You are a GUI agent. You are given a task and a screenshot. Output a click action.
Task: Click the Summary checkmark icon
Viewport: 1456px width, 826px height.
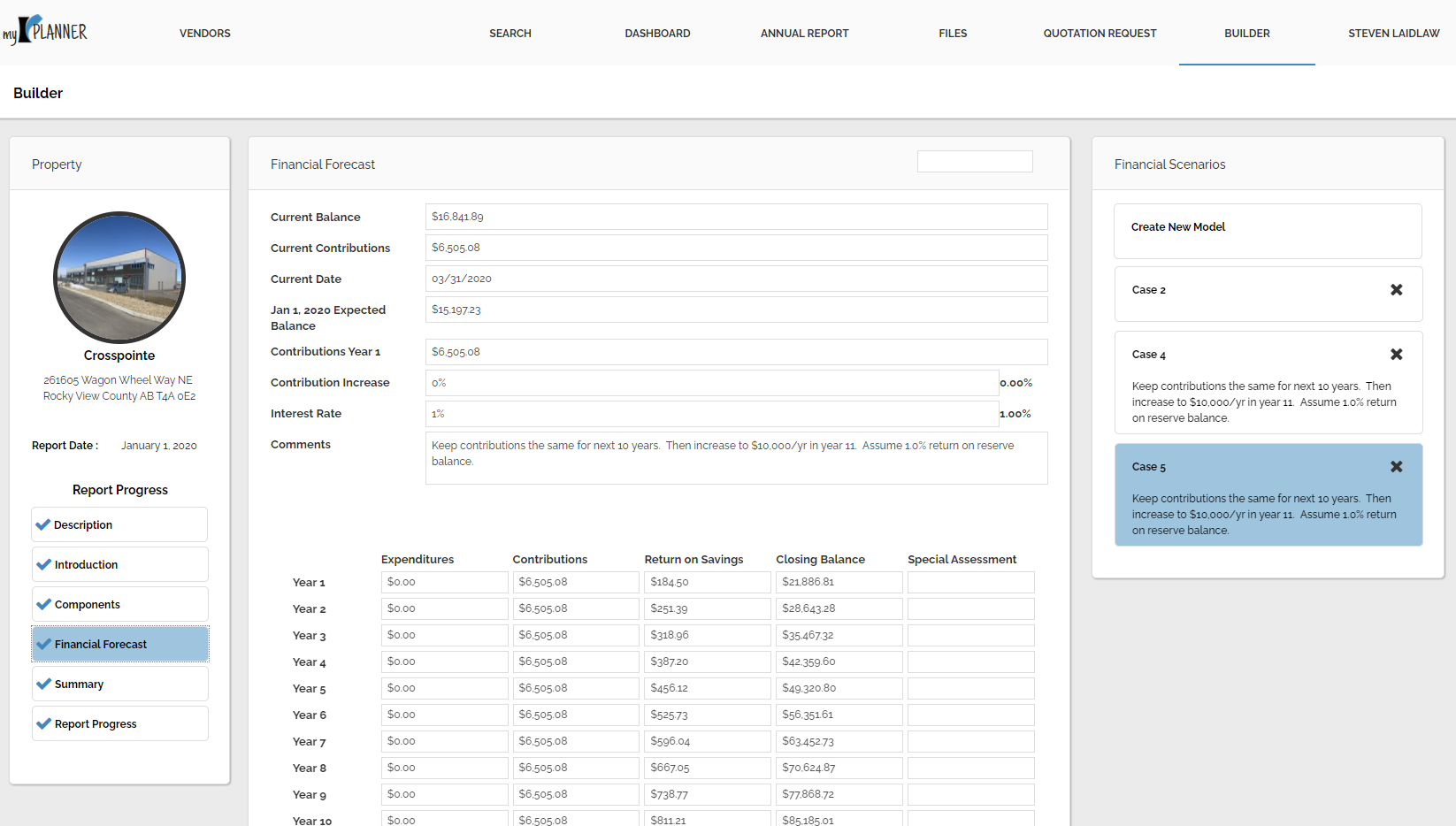(43, 684)
